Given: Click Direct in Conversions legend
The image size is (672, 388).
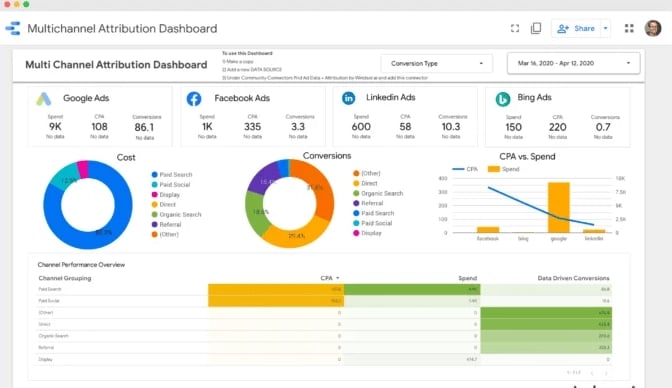Looking at the screenshot, I should [365, 183].
